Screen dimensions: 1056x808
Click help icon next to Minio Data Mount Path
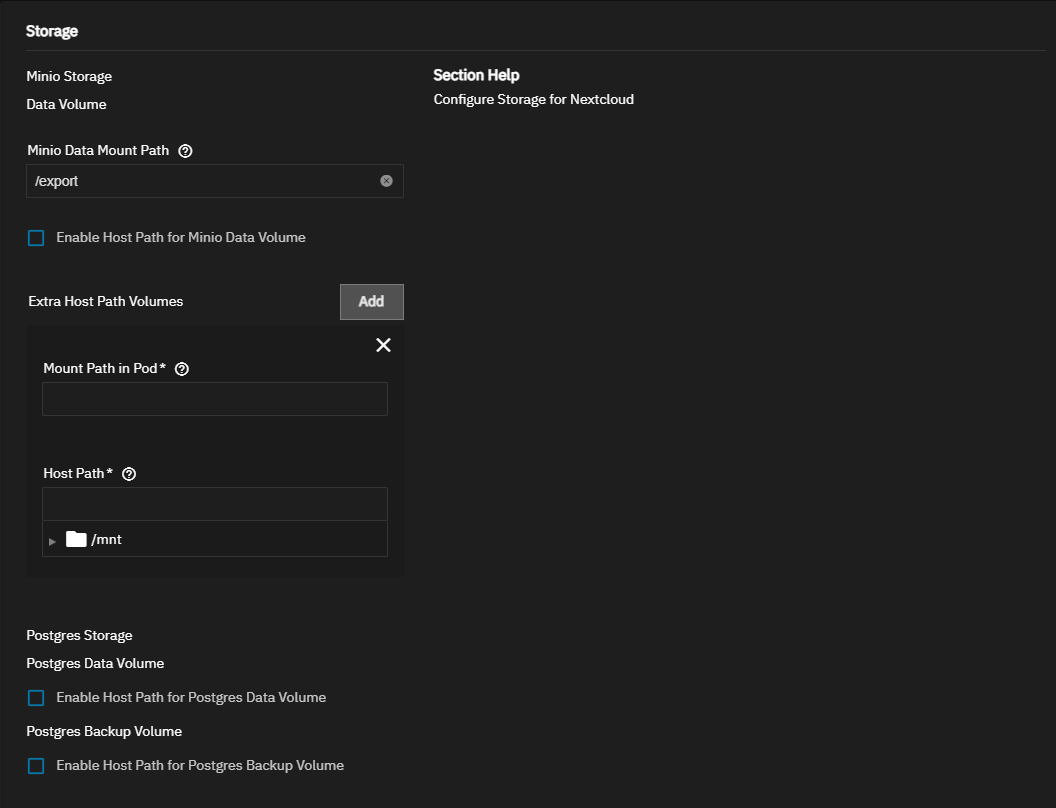[185, 151]
